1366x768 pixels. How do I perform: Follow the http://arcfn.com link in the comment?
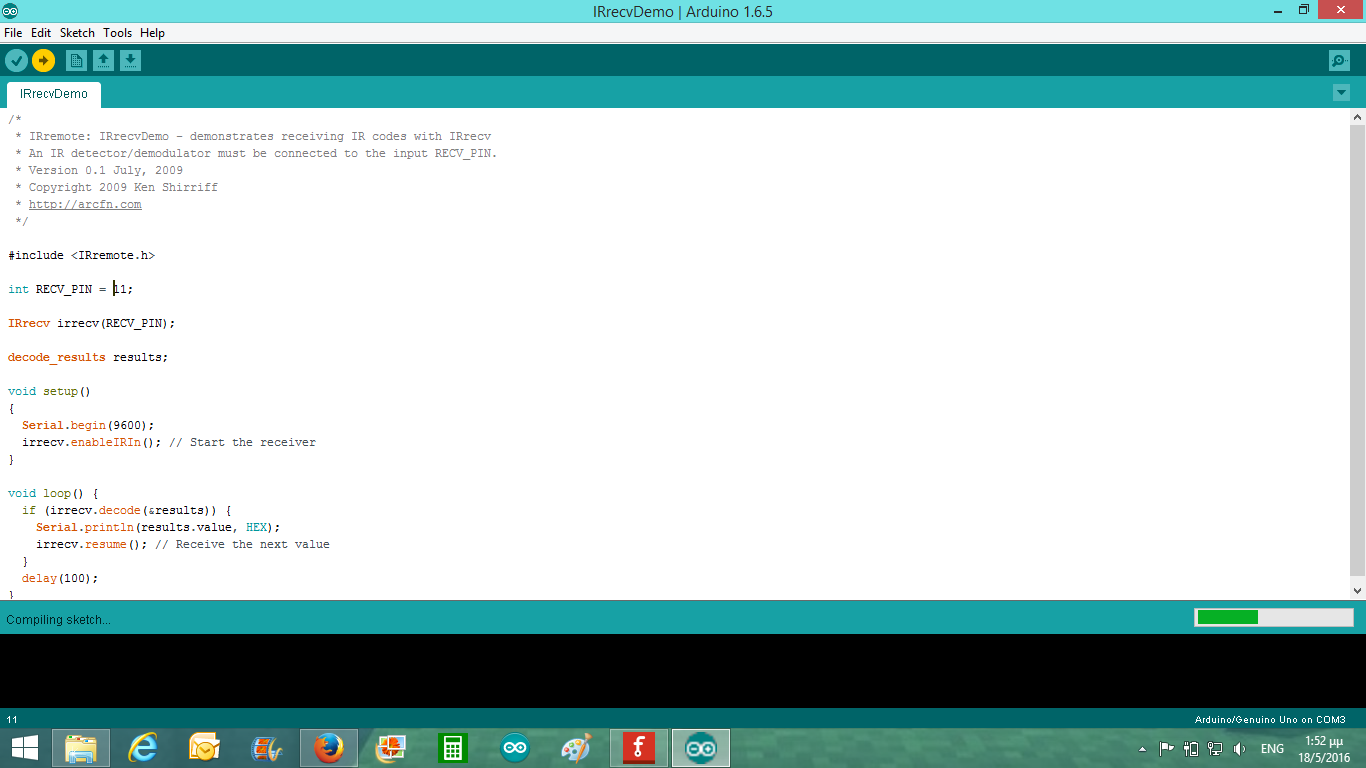click(85, 205)
